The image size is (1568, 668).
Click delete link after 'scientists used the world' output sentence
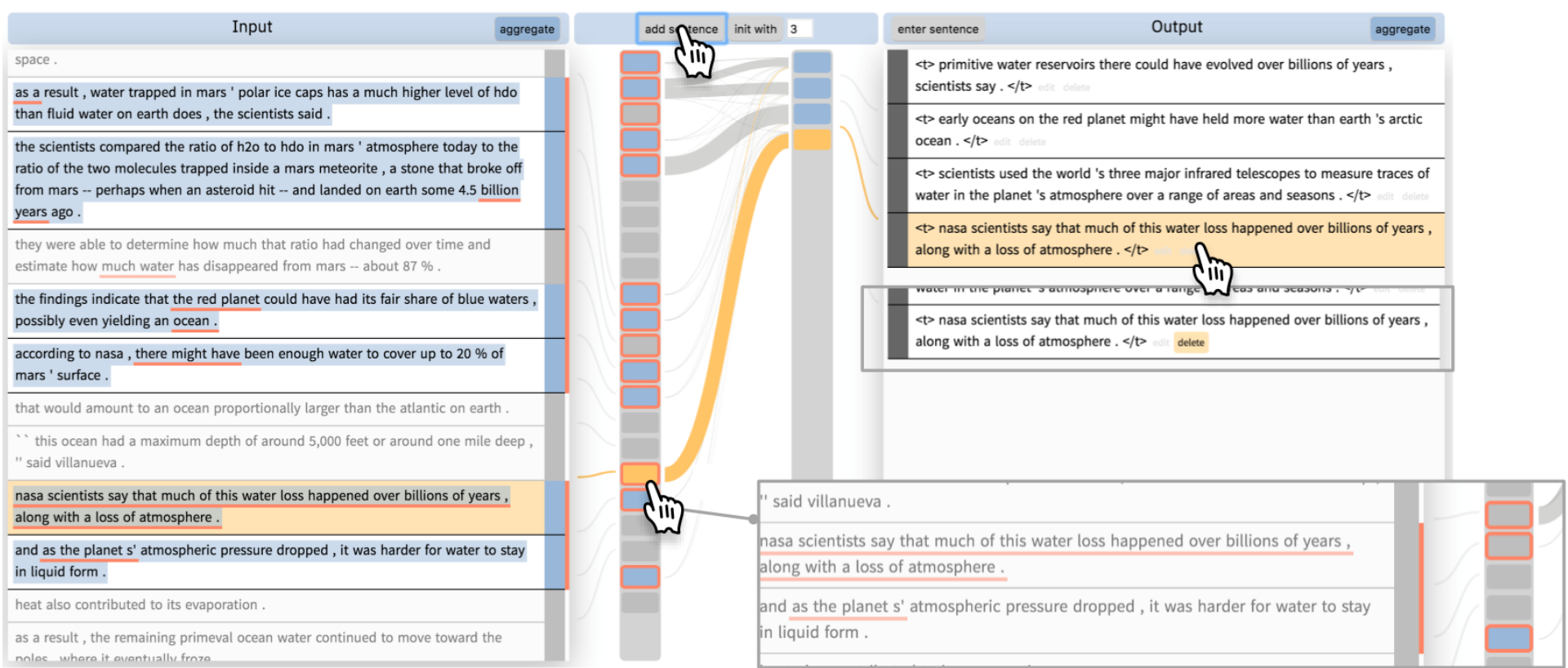(1415, 197)
